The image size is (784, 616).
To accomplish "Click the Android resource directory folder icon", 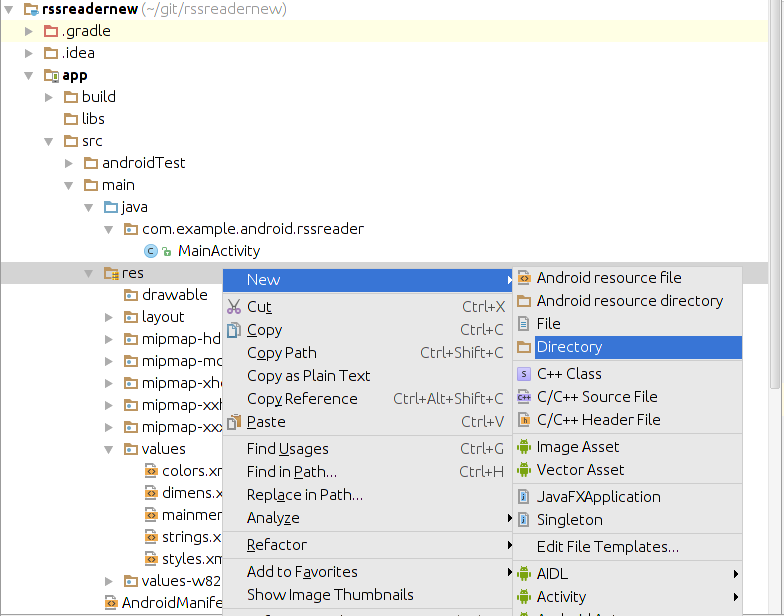I will tap(524, 300).
